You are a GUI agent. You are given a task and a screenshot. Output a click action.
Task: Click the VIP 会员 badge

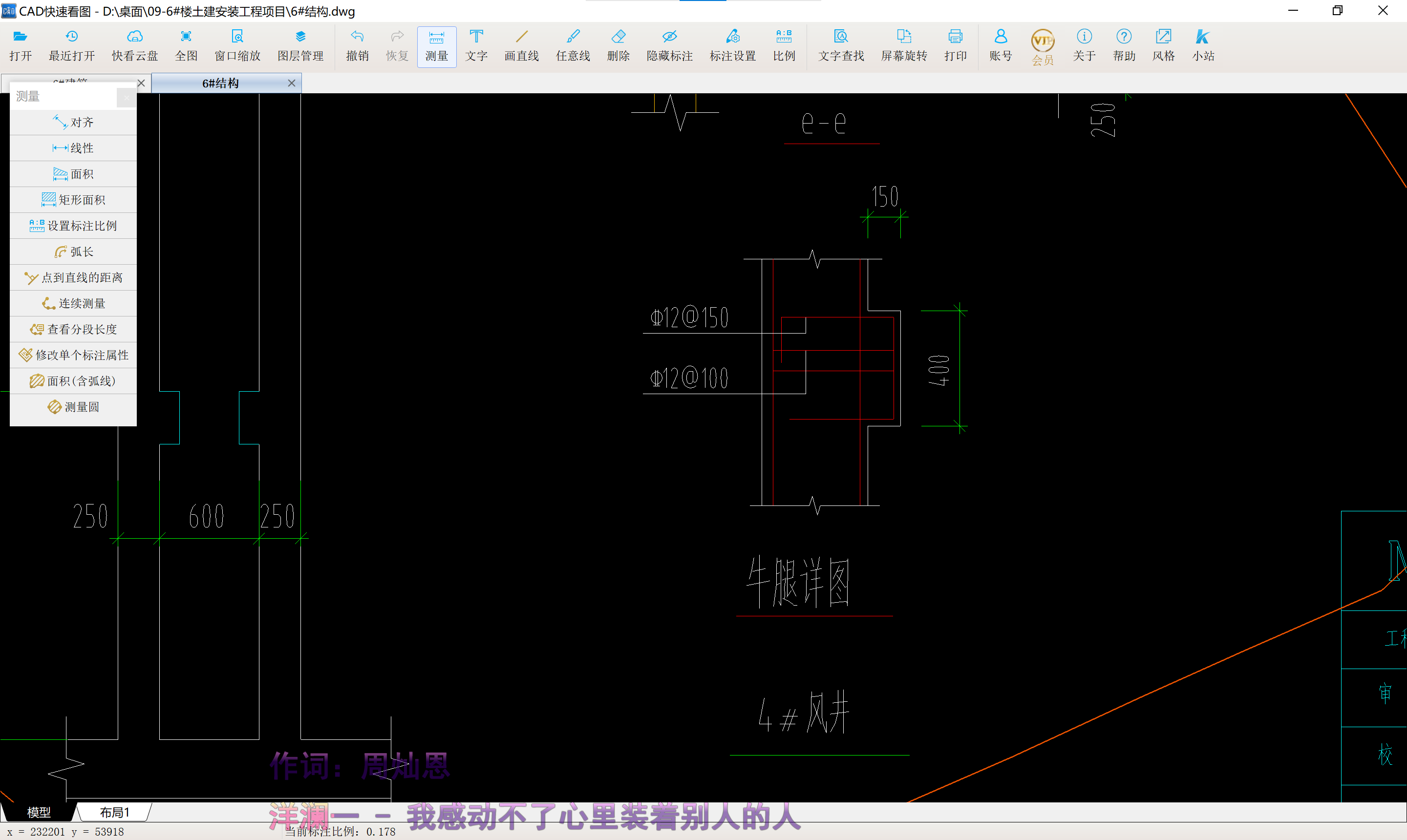[x=1043, y=47]
